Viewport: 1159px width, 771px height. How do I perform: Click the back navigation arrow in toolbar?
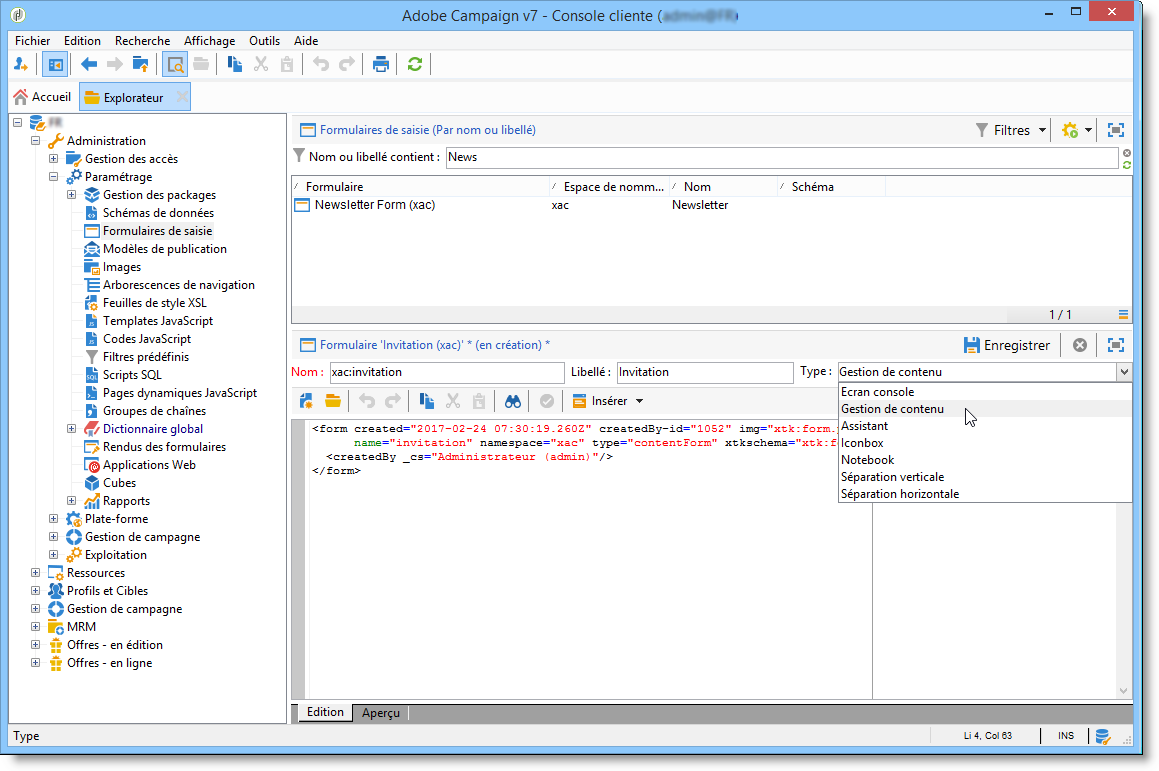coord(89,64)
